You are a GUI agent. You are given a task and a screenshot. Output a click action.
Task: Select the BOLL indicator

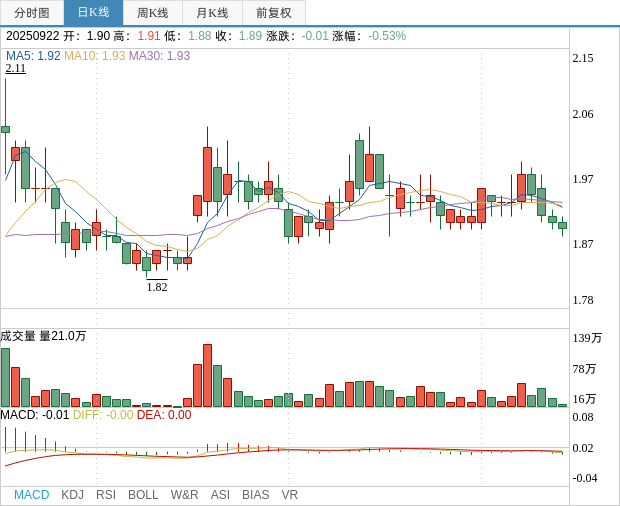point(143,495)
